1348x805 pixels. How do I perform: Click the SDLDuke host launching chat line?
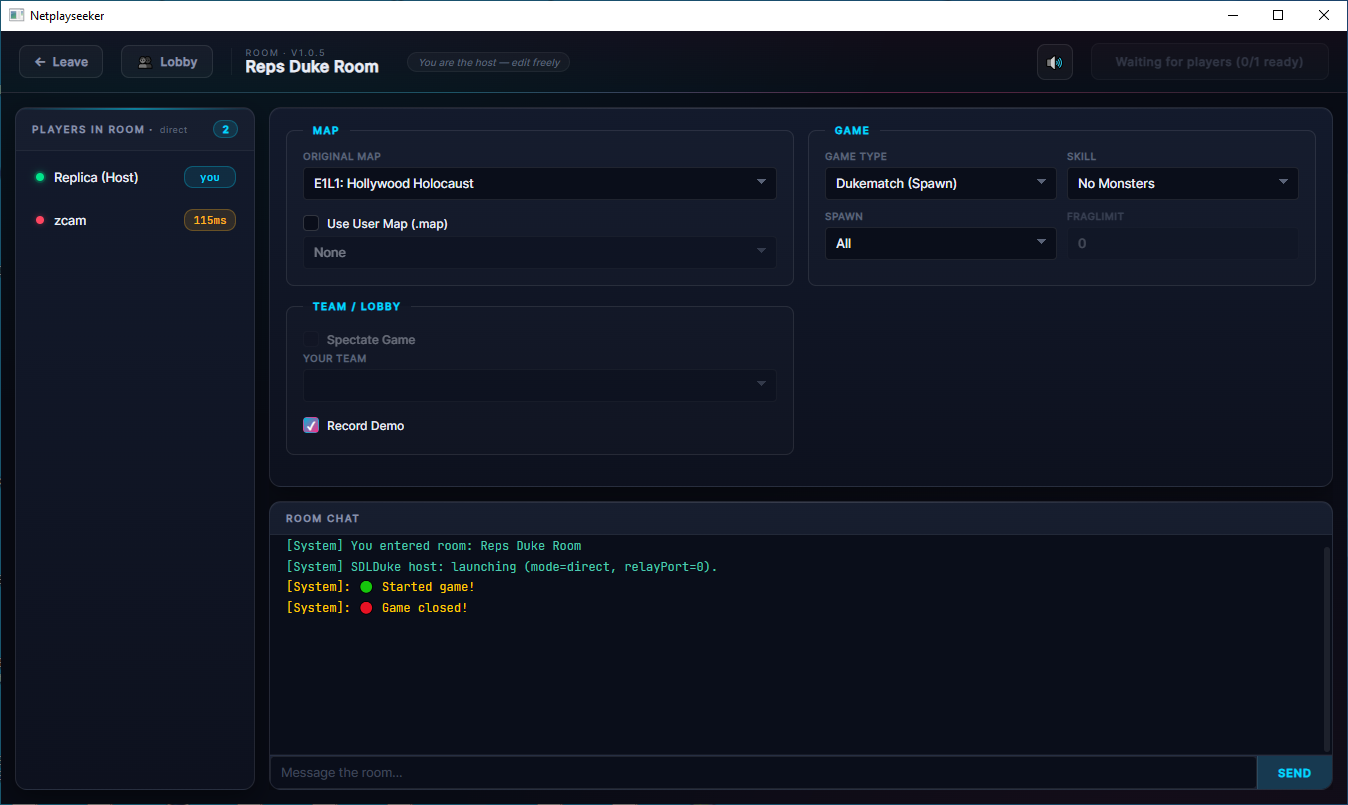(502, 567)
